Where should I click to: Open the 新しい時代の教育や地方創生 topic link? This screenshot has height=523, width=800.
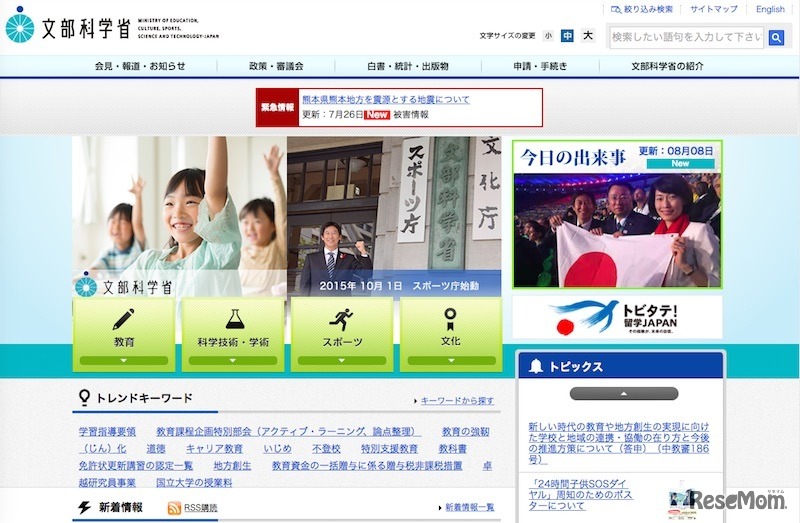click(619, 443)
